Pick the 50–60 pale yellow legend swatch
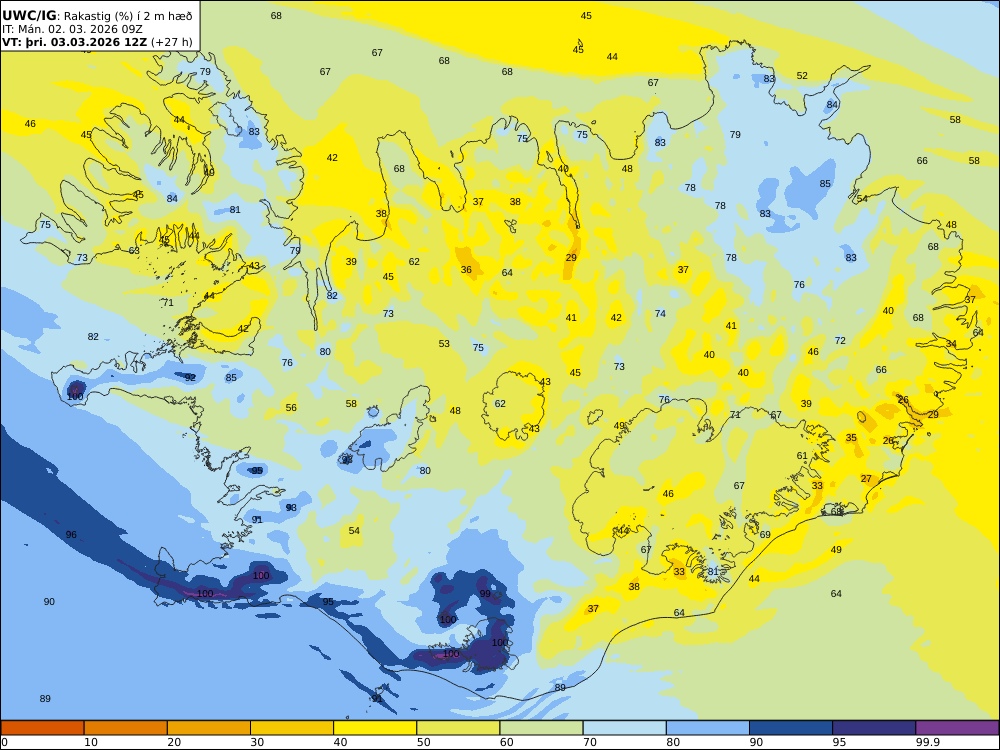Screen dimensions: 1000x750 click(458, 728)
